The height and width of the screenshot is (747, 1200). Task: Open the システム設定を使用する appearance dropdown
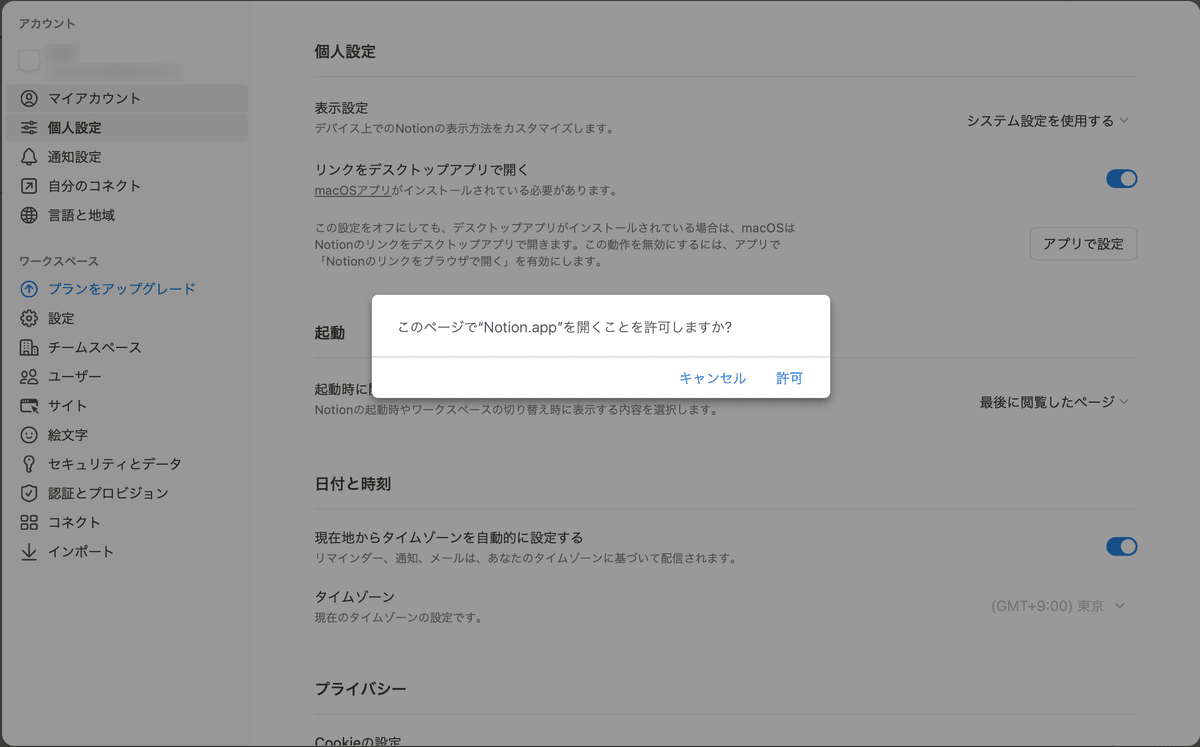tap(1047, 120)
